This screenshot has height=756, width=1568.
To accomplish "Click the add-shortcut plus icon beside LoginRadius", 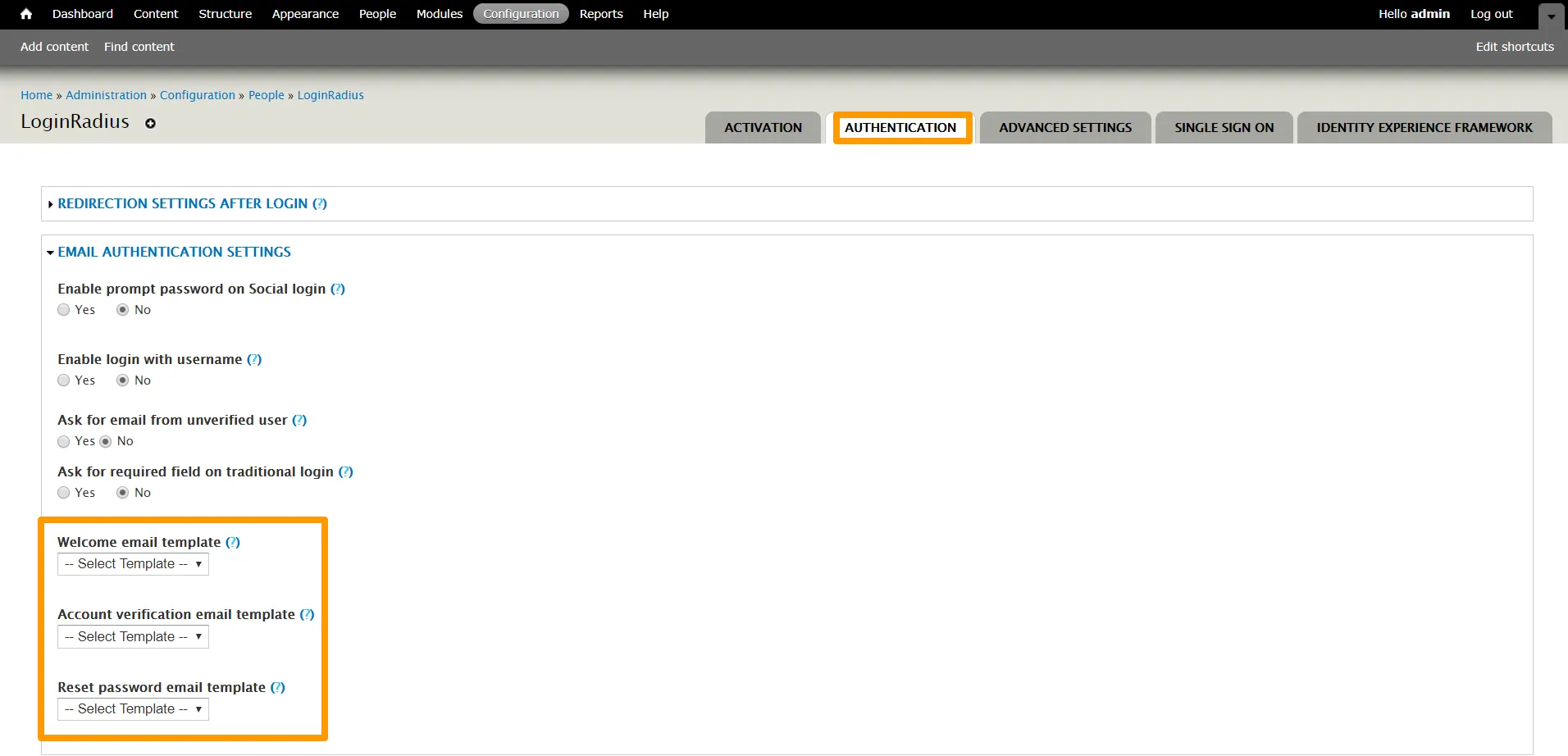I will pos(150,123).
